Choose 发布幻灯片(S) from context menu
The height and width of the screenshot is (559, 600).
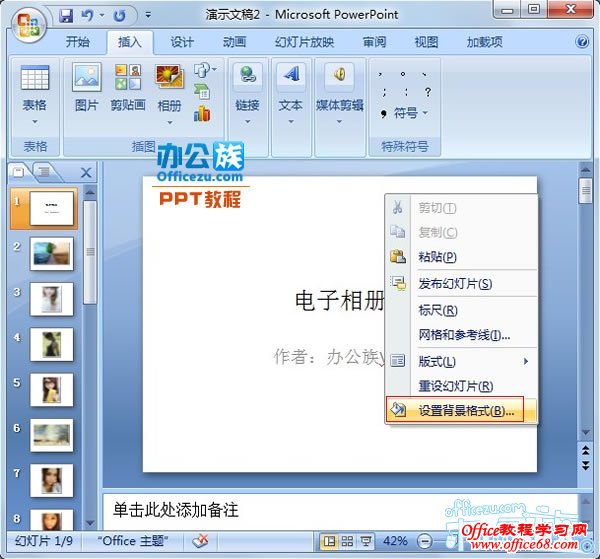(x=461, y=284)
